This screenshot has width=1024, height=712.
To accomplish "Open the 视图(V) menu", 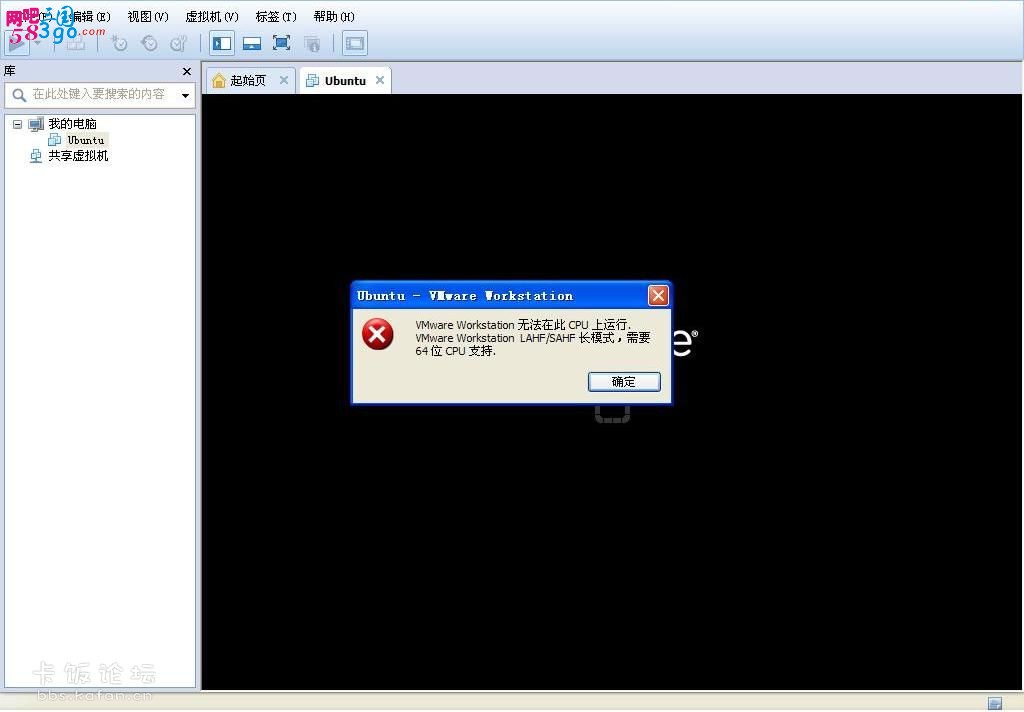I will click(148, 16).
